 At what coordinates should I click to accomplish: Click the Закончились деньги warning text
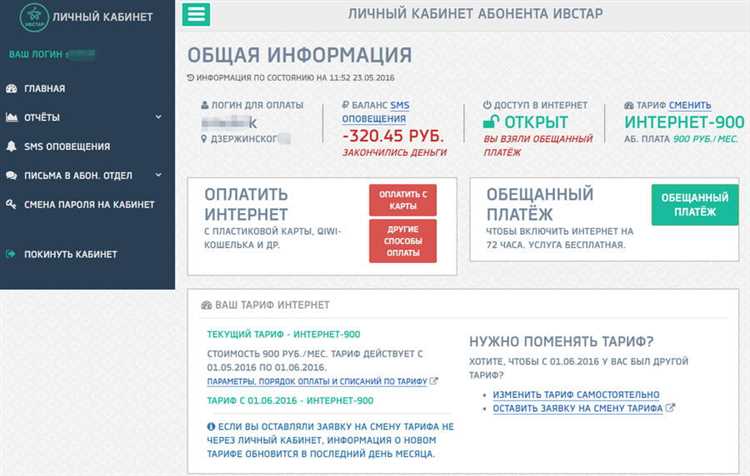pos(395,153)
